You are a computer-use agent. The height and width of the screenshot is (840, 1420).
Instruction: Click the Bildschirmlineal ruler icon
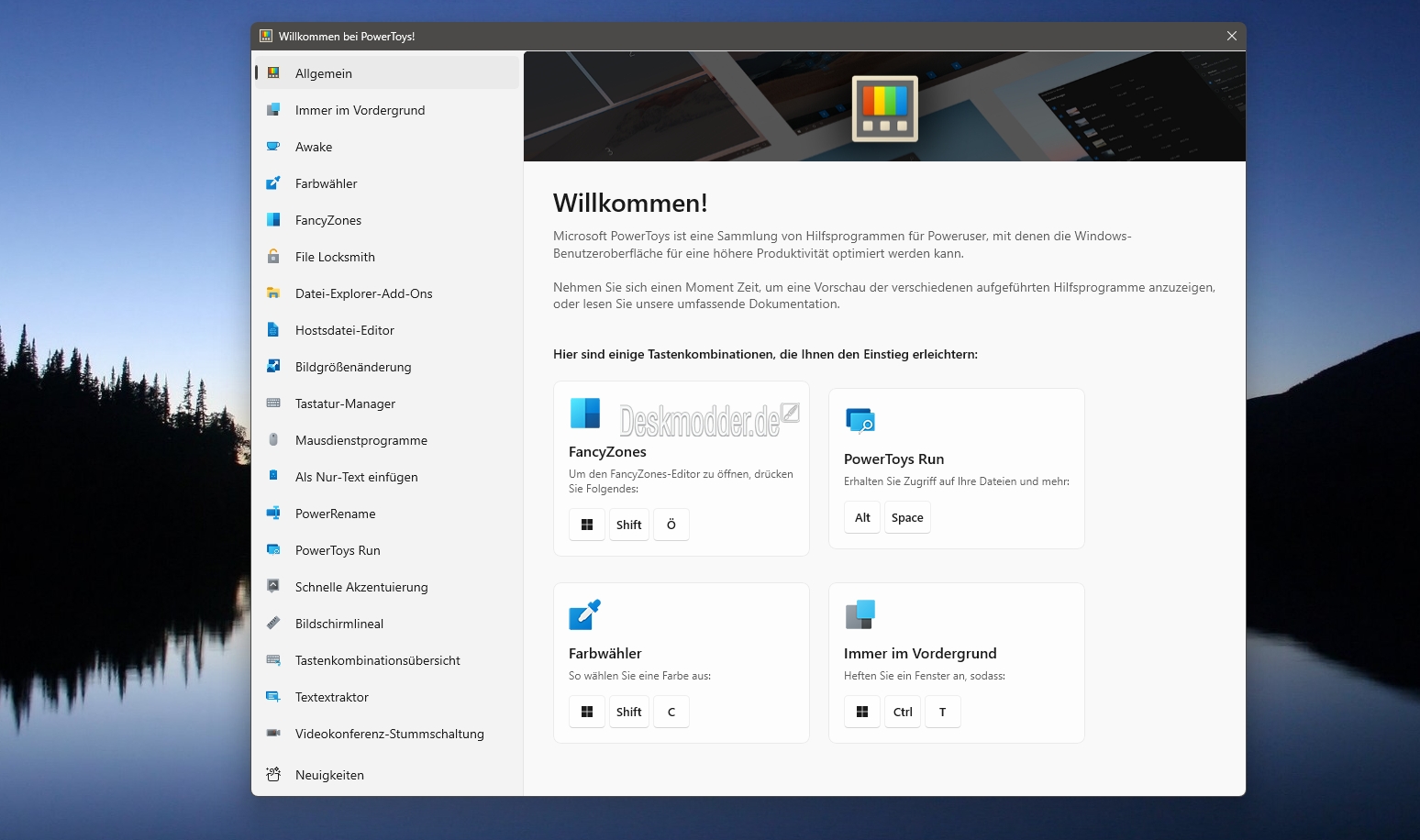pyautogui.click(x=273, y=623)
